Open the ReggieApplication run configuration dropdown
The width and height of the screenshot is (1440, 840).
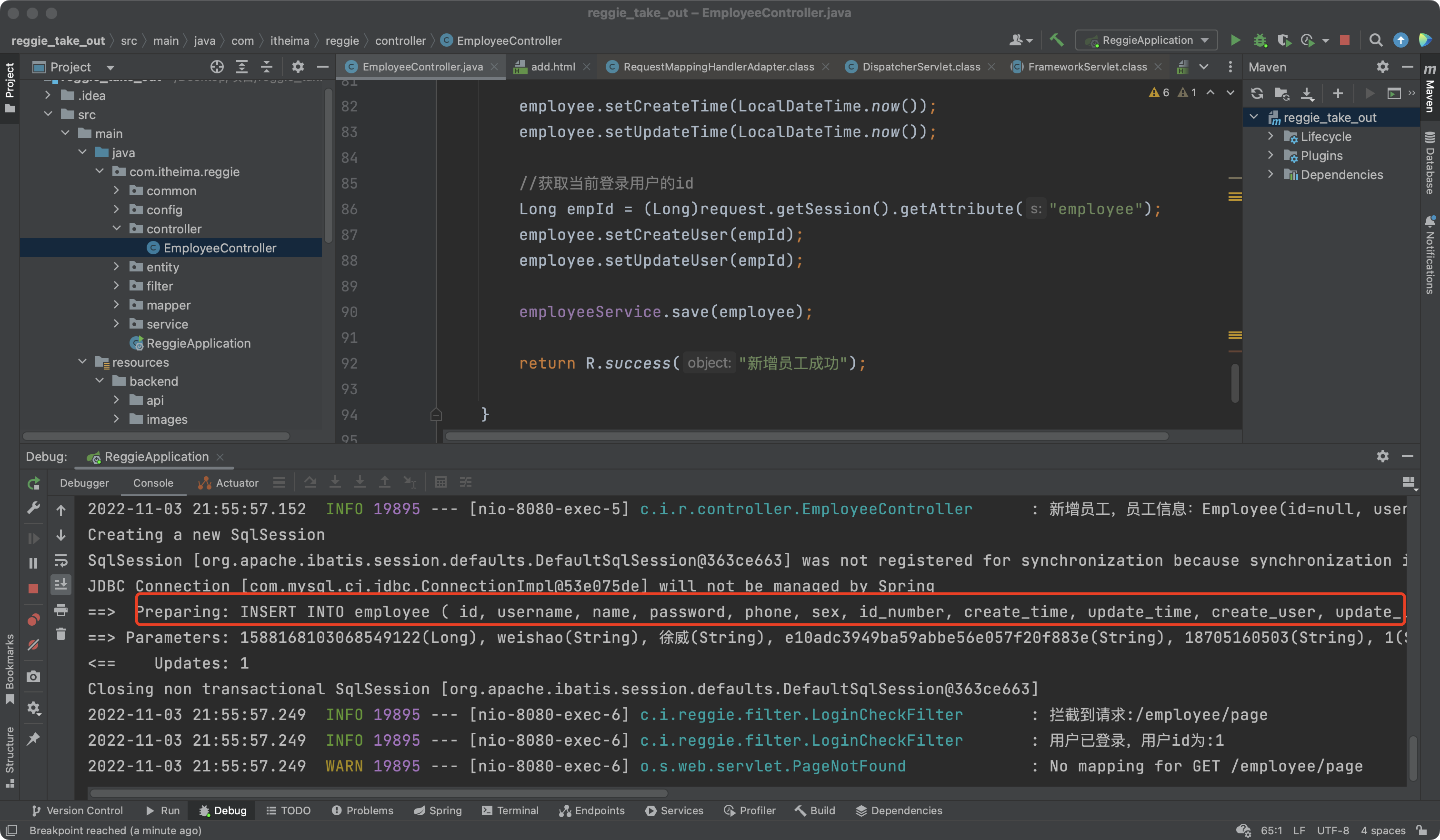point(1146,40)
